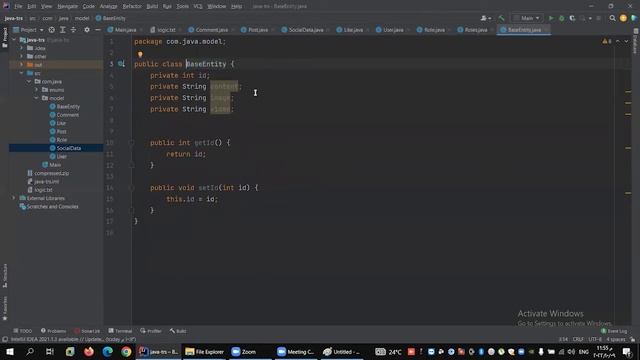Click the gutter implementations icon on line 3

click(121, 64)
